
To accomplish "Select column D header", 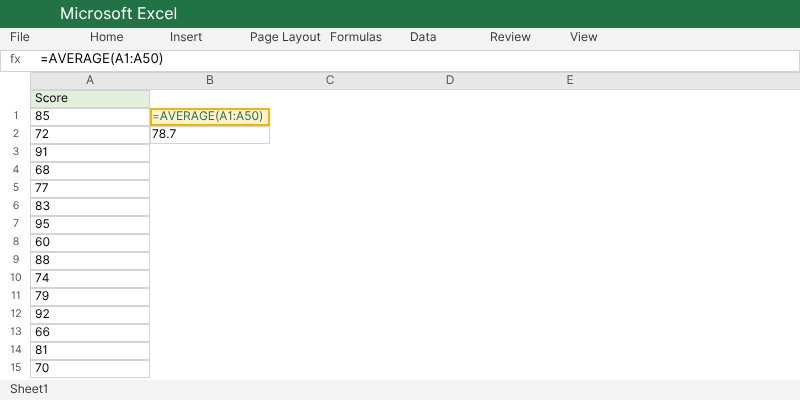I will [449, 81].
